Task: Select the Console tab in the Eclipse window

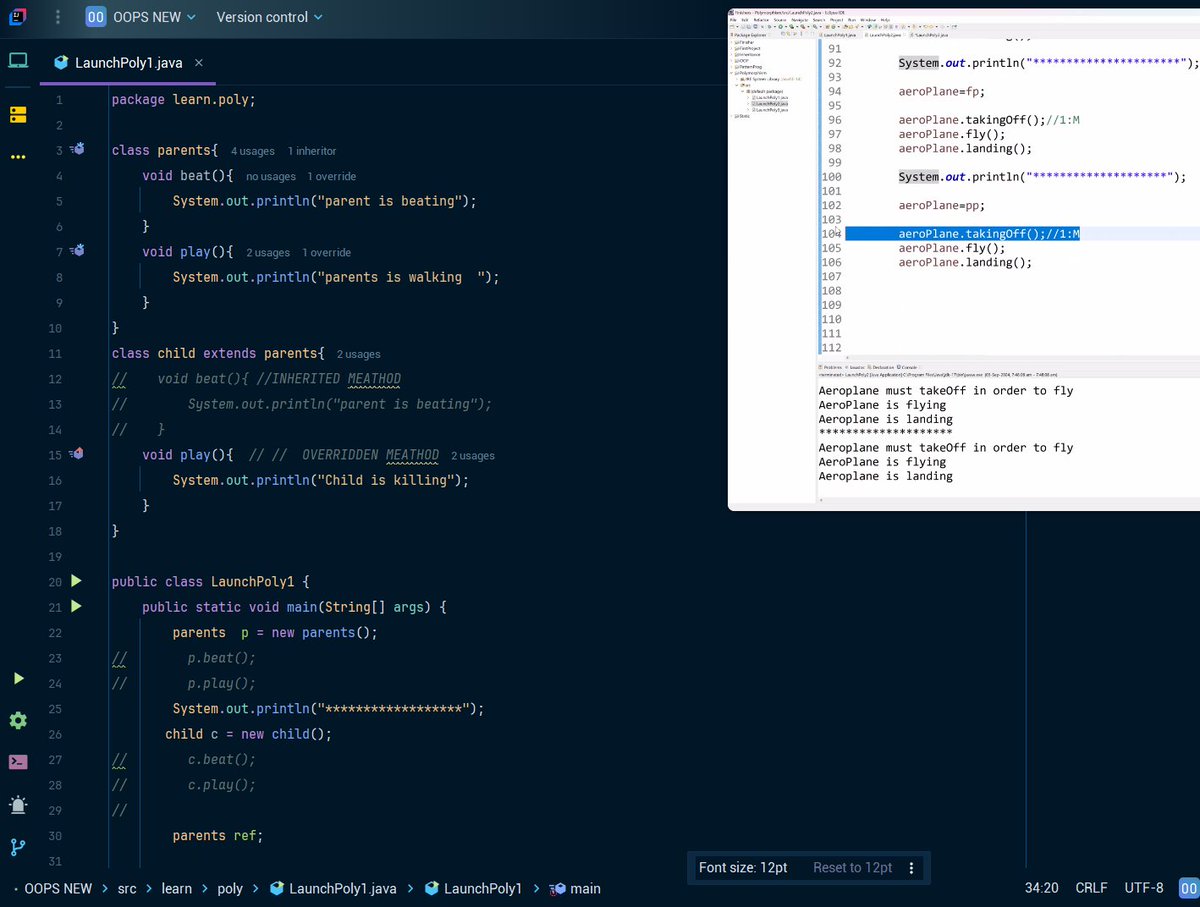Action: click(x=908, y=367)
